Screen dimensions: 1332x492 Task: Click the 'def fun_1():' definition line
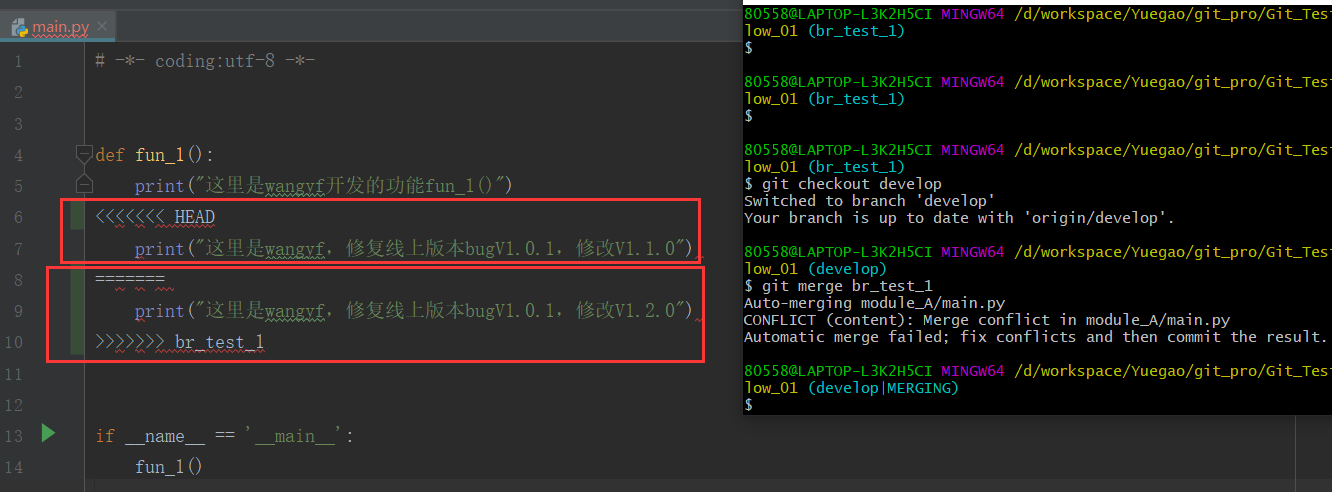coord(155,155)
